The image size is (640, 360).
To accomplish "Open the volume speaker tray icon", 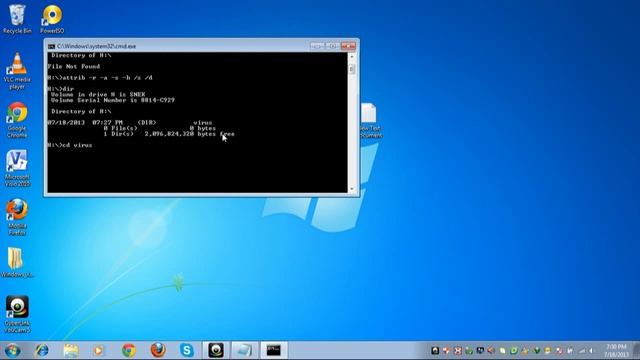I will tap(591, 351).
